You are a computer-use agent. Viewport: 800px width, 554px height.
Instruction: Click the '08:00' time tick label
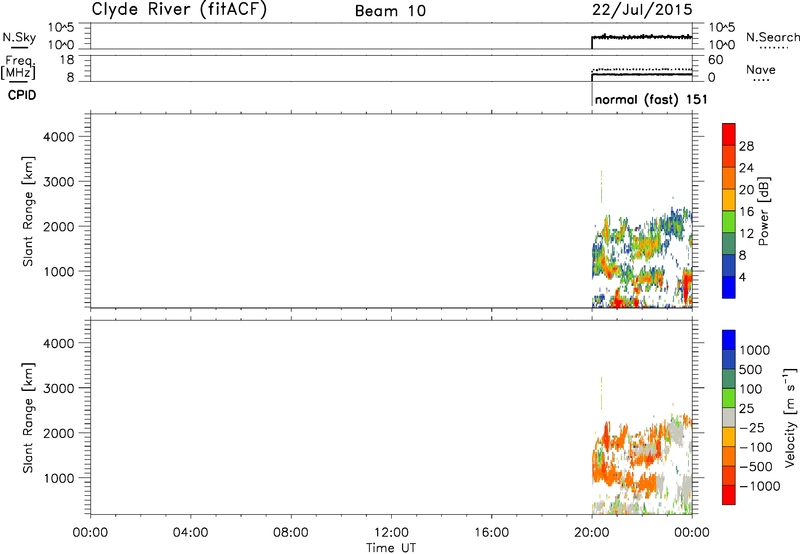[x=291, y=533]
